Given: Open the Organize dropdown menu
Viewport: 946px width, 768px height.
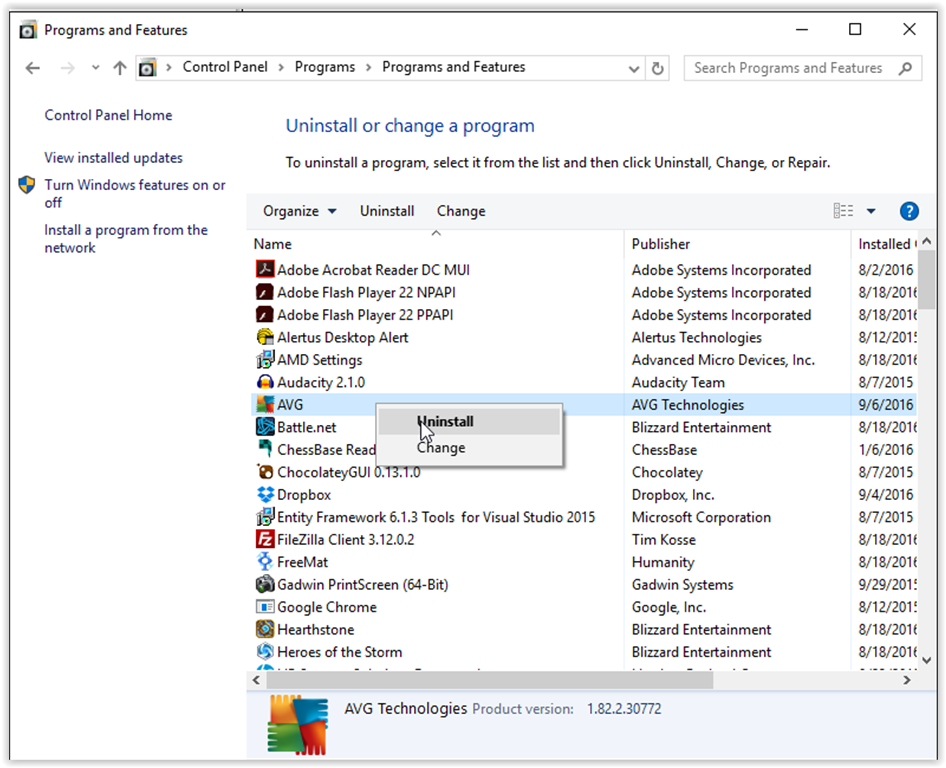Looking at the screenshot, I should (x=300, y=211).
